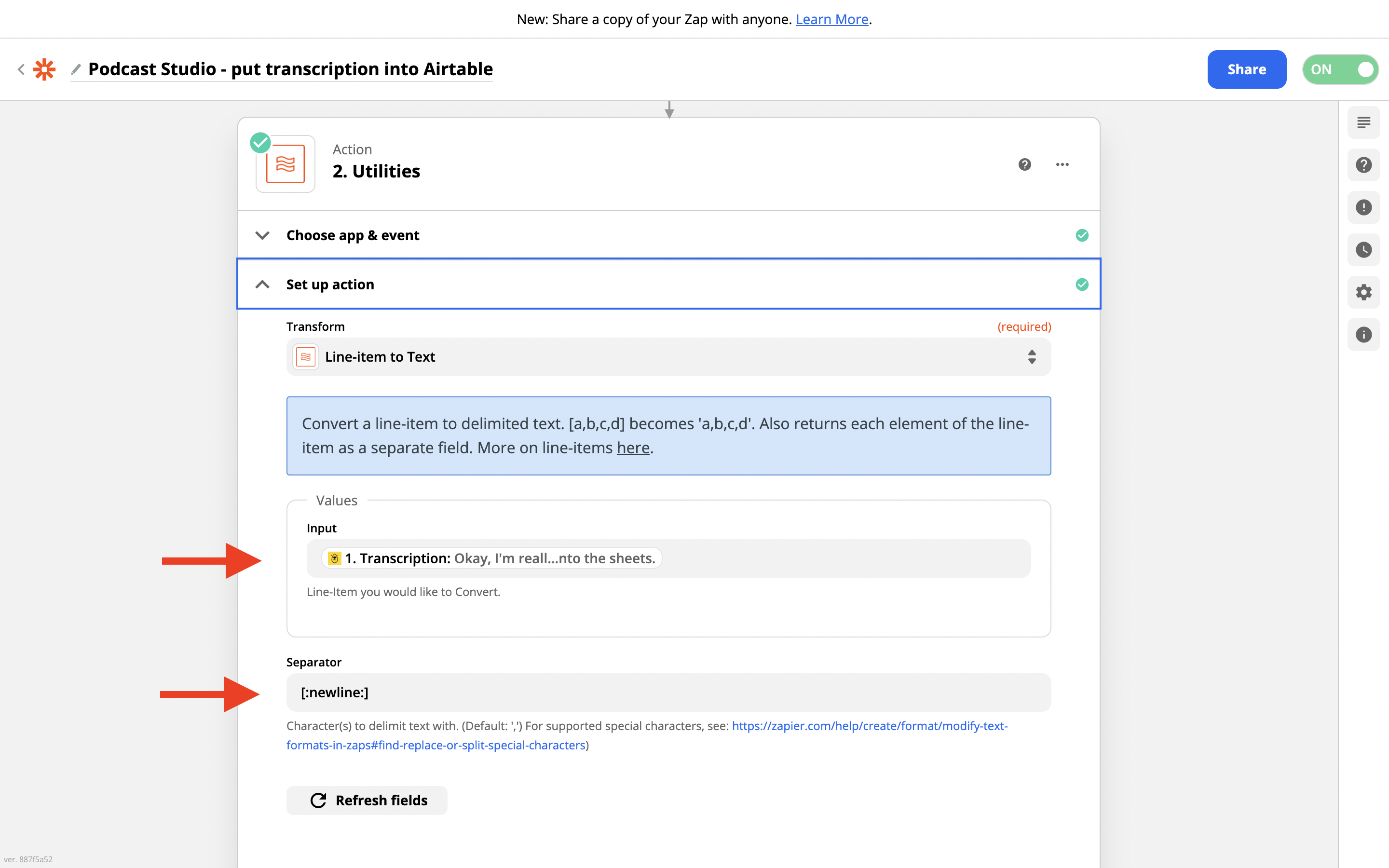Click the Refresh fields button

click(367, 800)
